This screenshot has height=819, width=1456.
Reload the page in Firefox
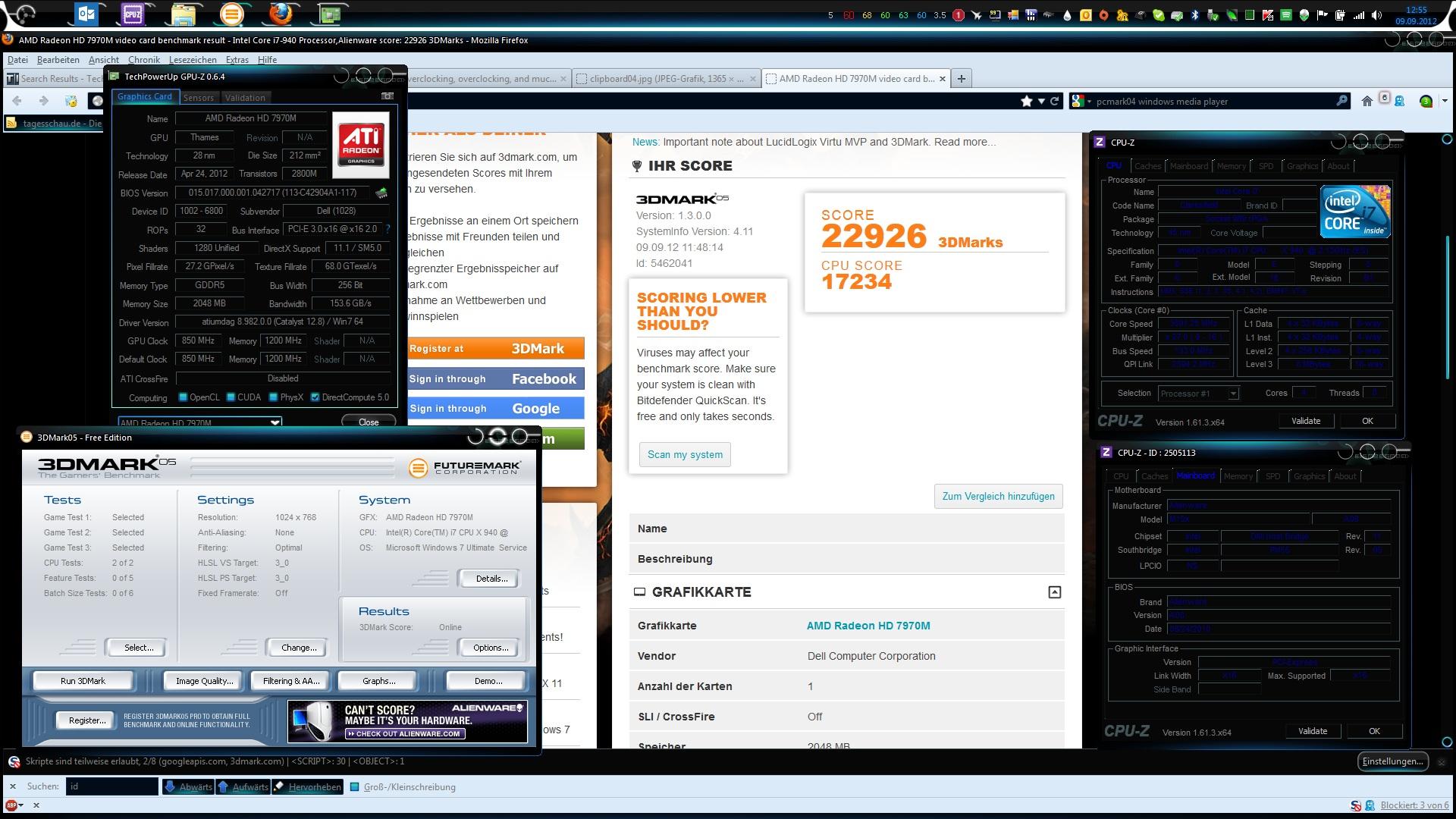1054,101
